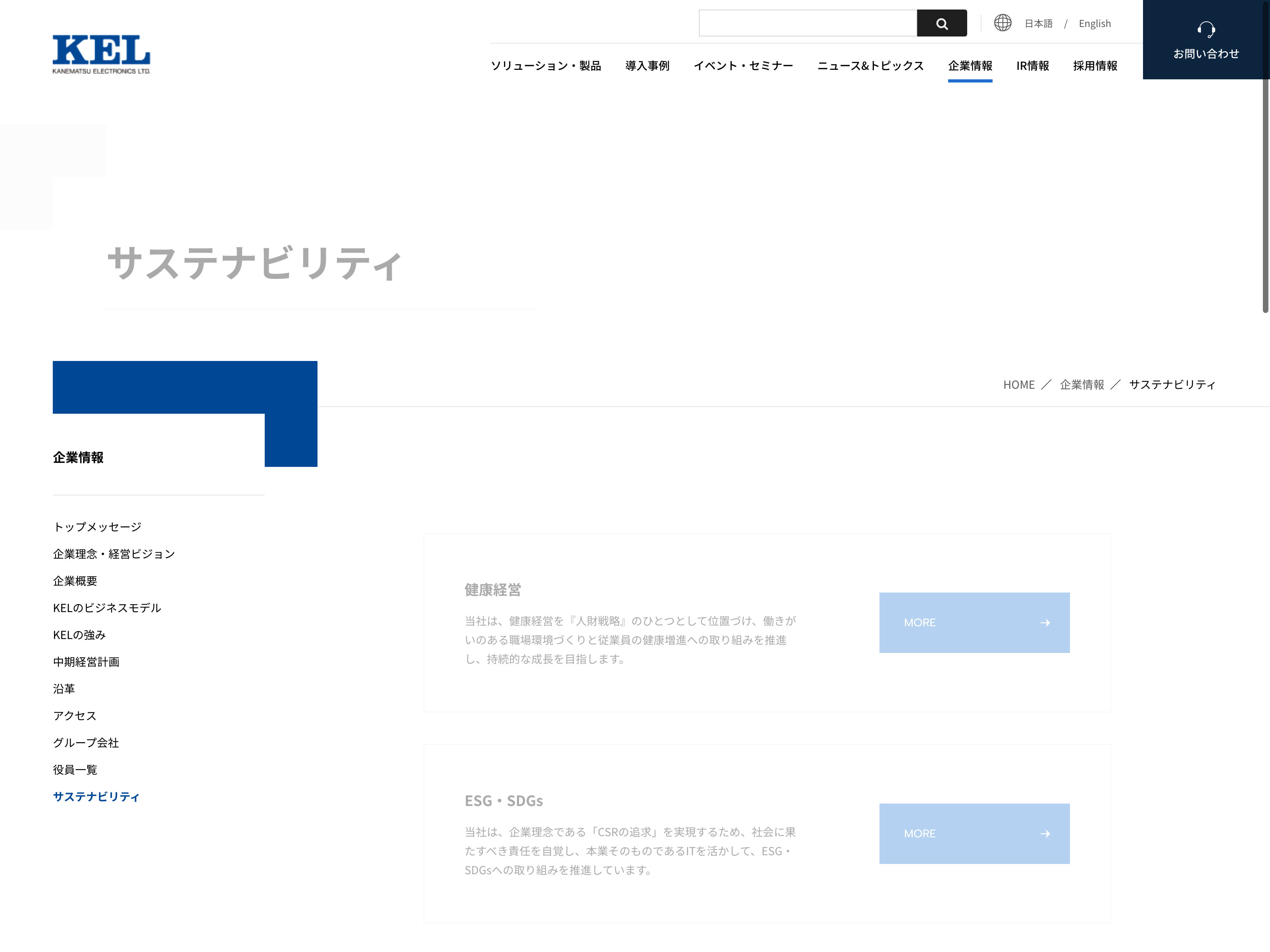The height and width of the screenshot is (952, 1270).
Task: Click the KEL logo
Action: [x=101, y=54]
